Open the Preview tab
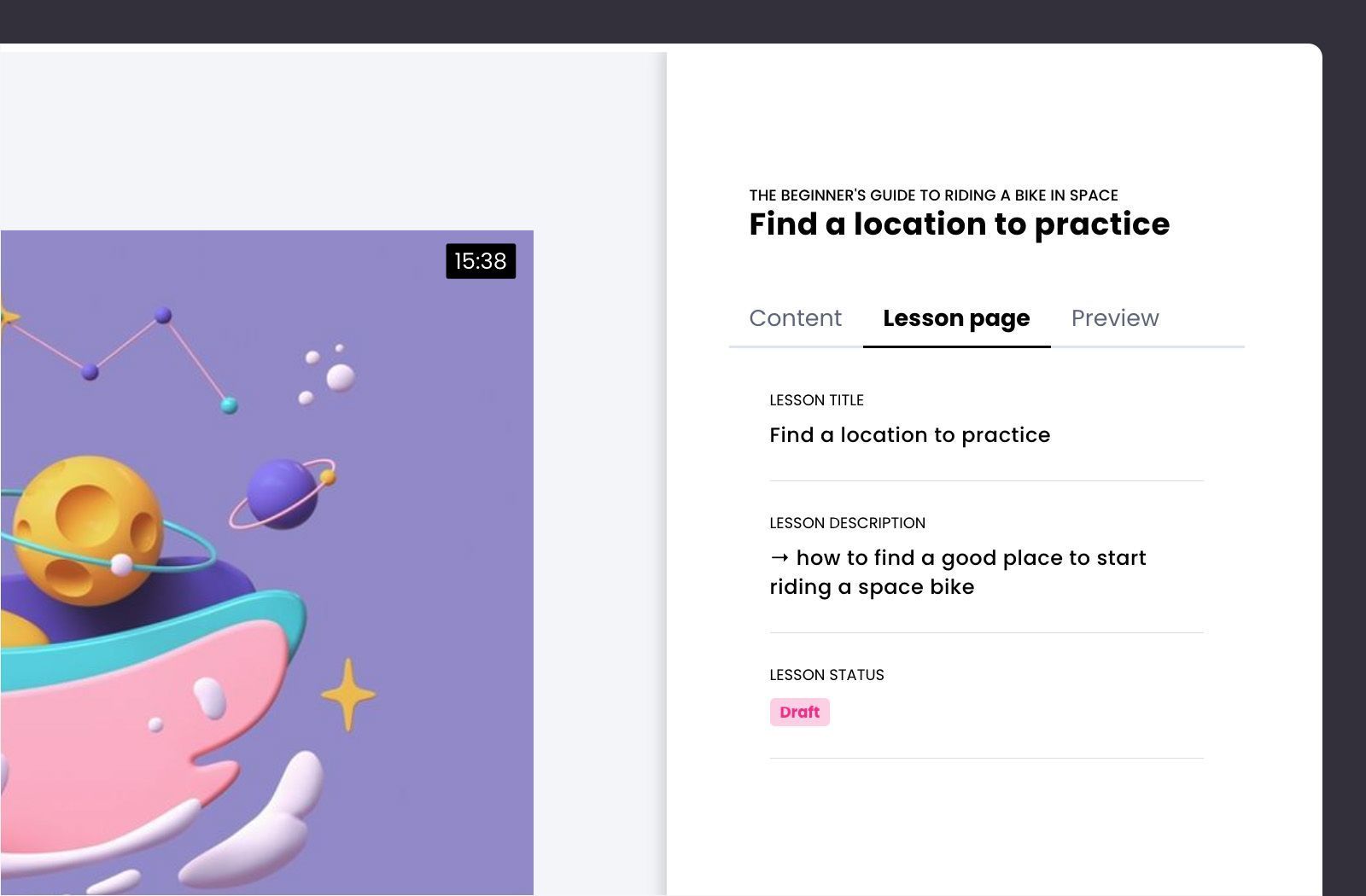The width and height of the screenshot is (1366, 896). point(1114,318)
